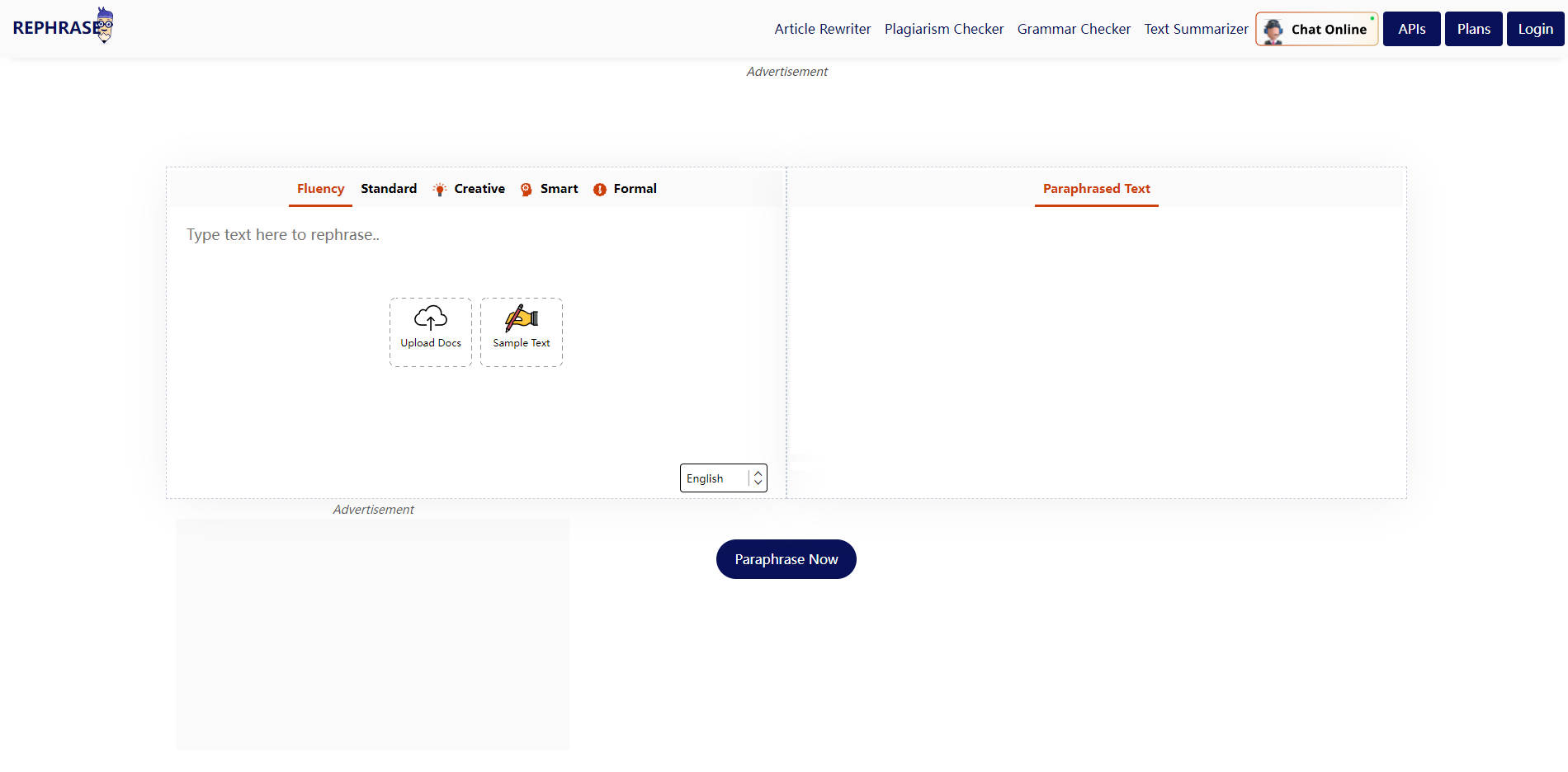Open the Login panel
Viewport: 1568px width, 772px height.
[1535, 28]
